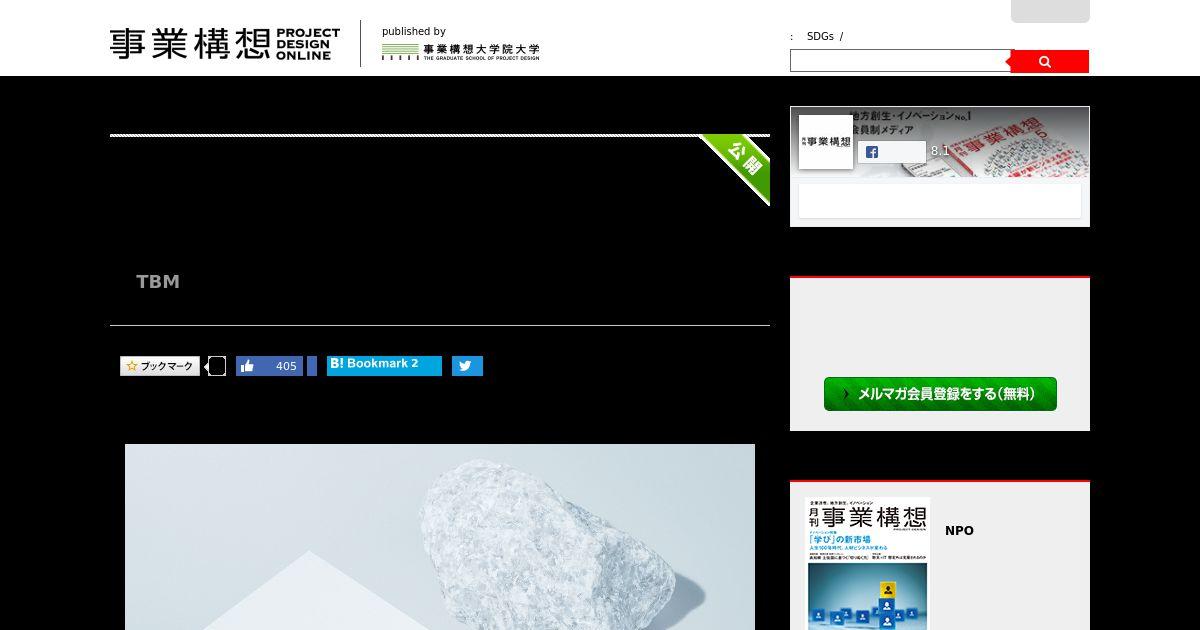This screenshot has width=1200, height=630.
Task: Open the 月刊事業構想 magazine cover thumbnail
Action: tap(868, 563)
